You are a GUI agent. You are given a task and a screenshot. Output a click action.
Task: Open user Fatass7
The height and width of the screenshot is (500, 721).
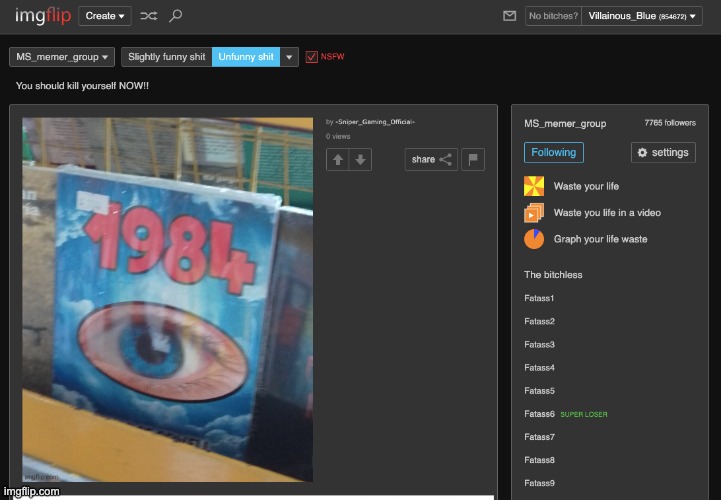coord(539,437)
